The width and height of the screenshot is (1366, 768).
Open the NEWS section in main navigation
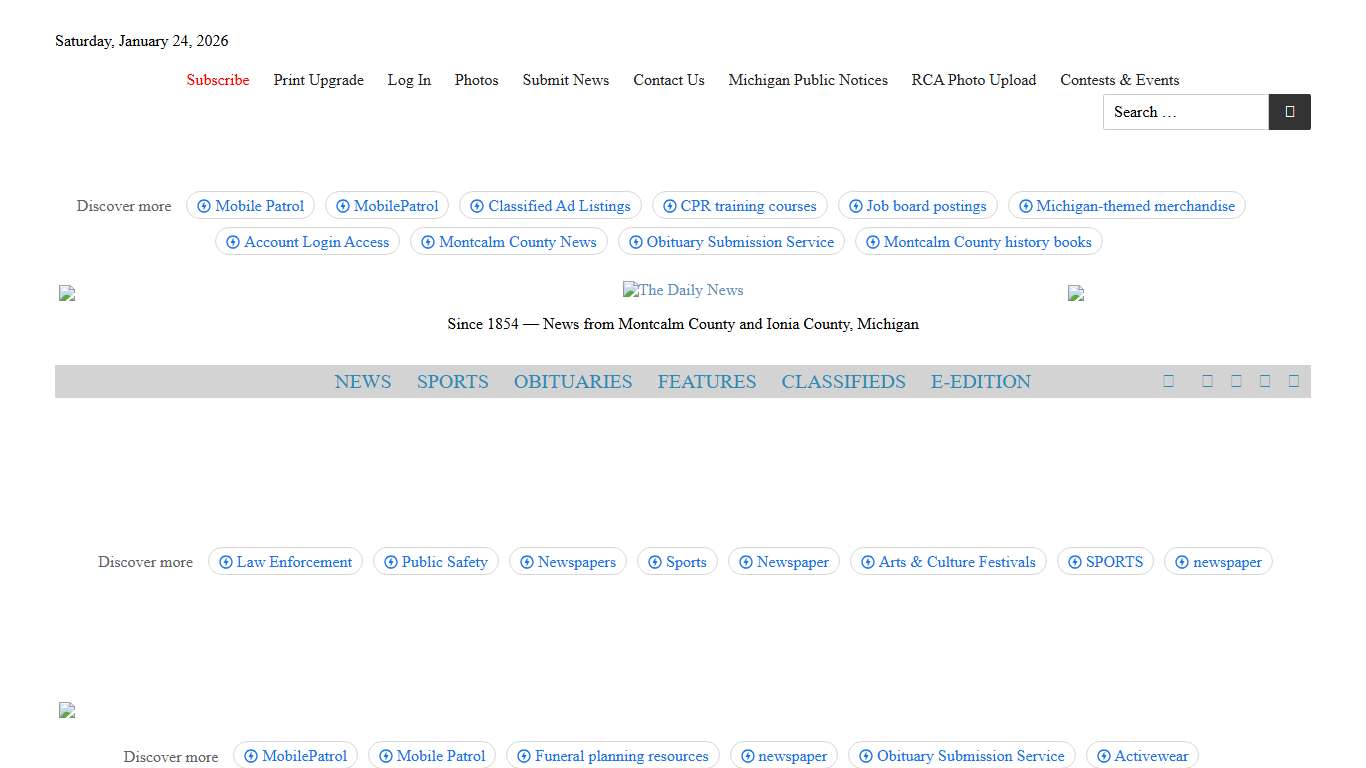click(363, 382)
